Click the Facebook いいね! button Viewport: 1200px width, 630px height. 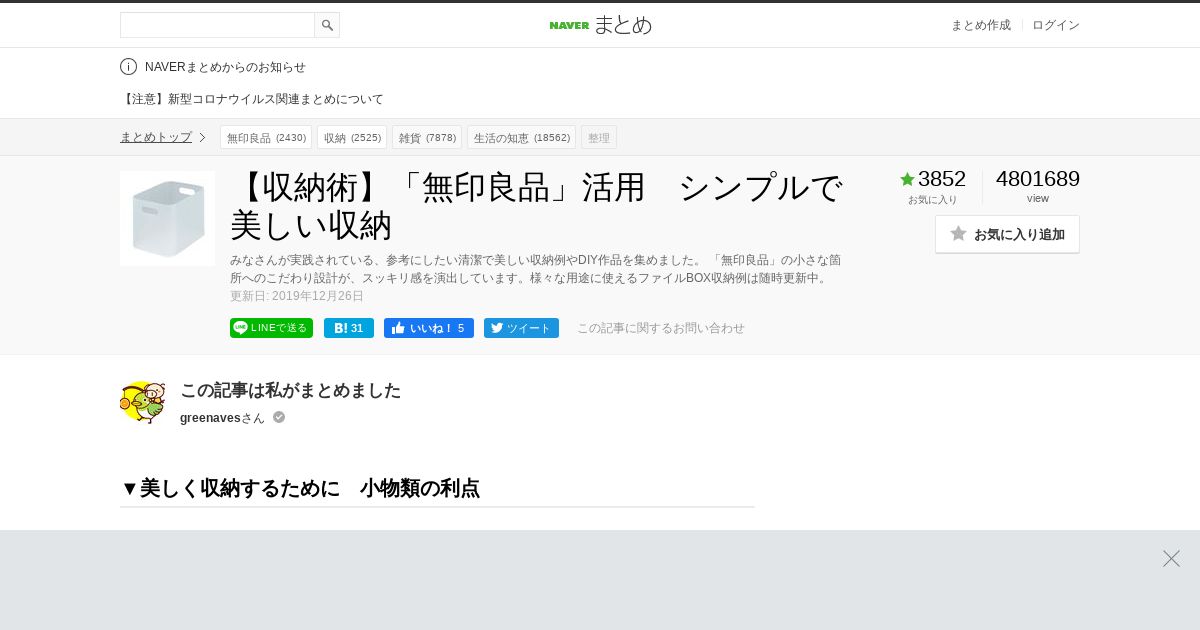(429, 328)
